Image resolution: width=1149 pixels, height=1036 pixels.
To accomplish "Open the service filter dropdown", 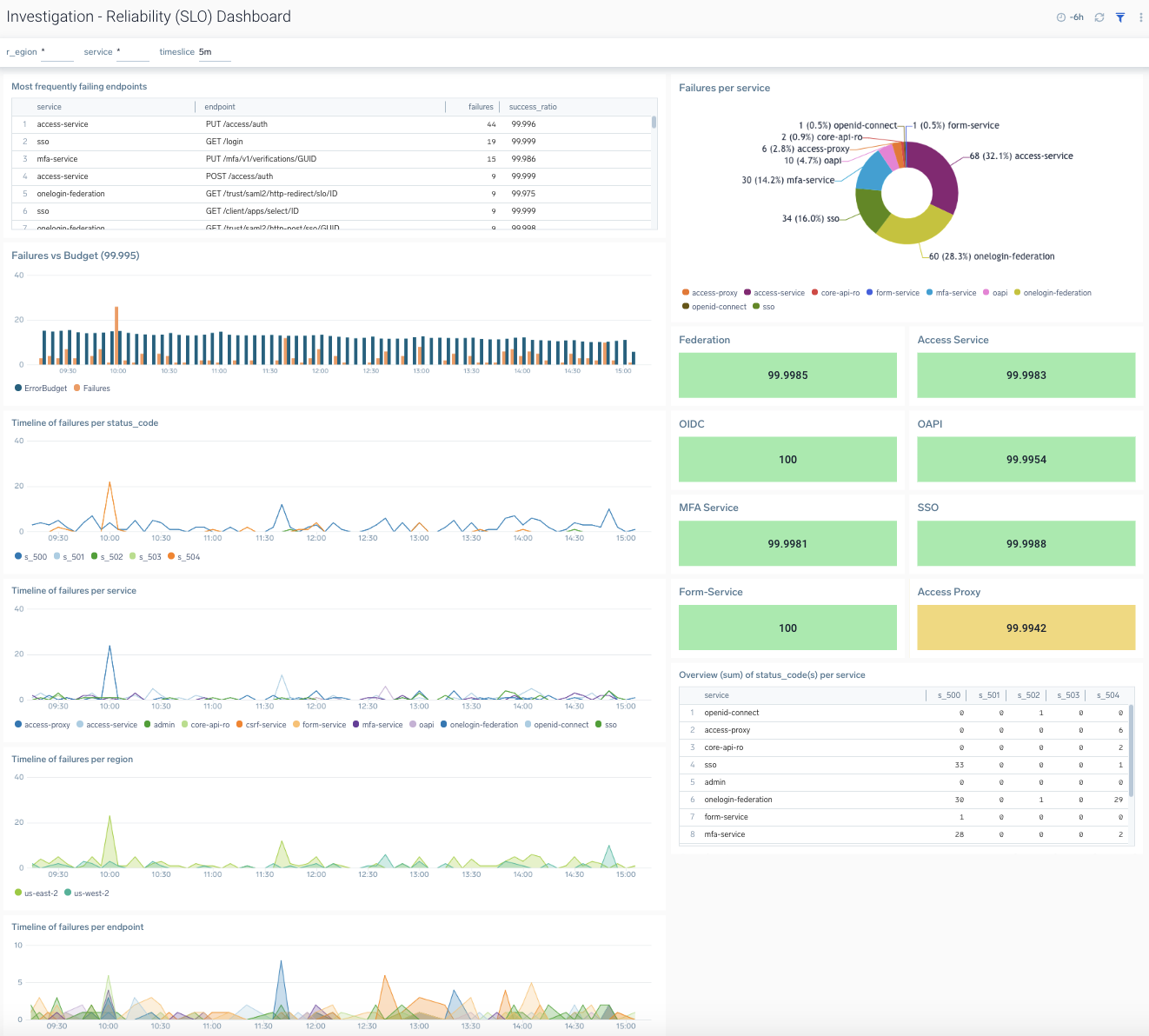I will pos(133,51).
